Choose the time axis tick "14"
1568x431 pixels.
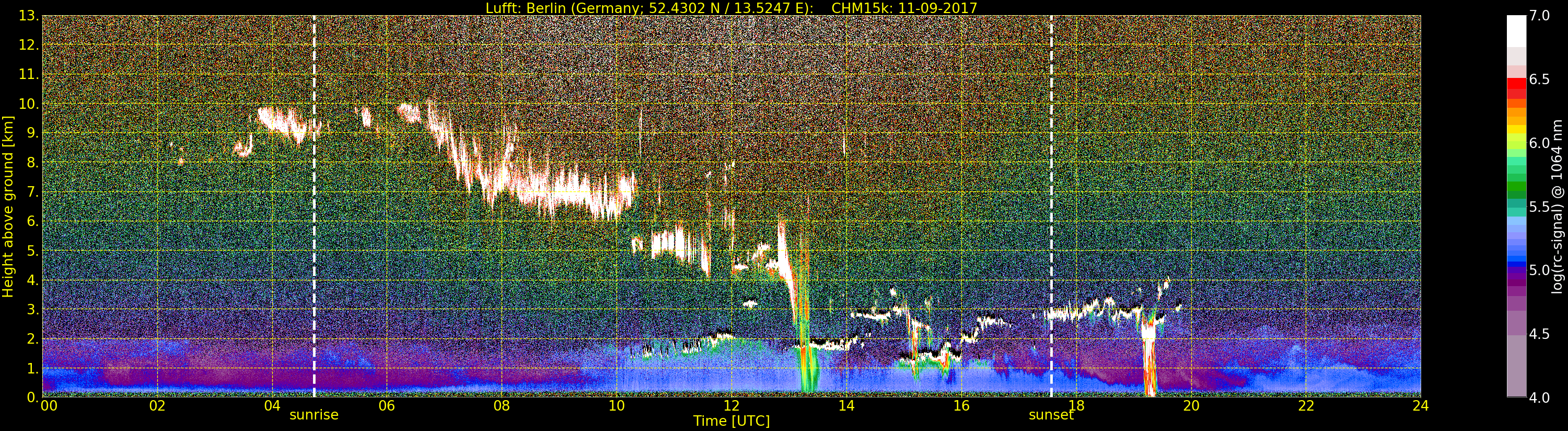click(846, 406)
